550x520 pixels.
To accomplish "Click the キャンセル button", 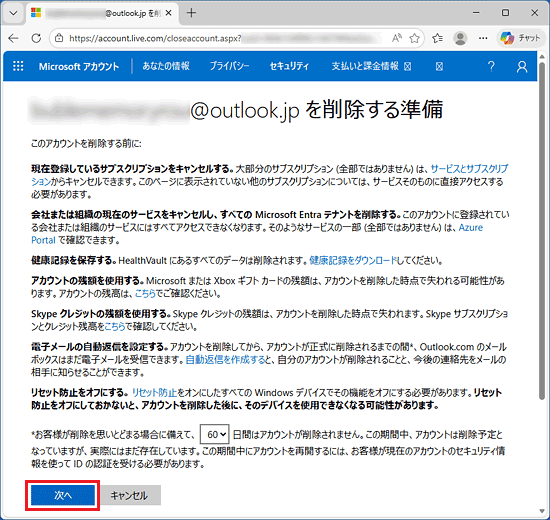I will click(129, 495).
